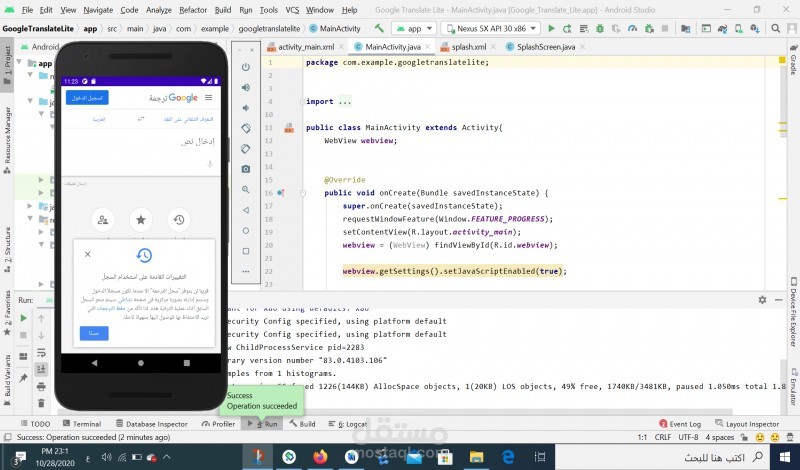Close the MainActivity.java tab
The height and width of the screenshot is (470, 800).
click(428, 47)
